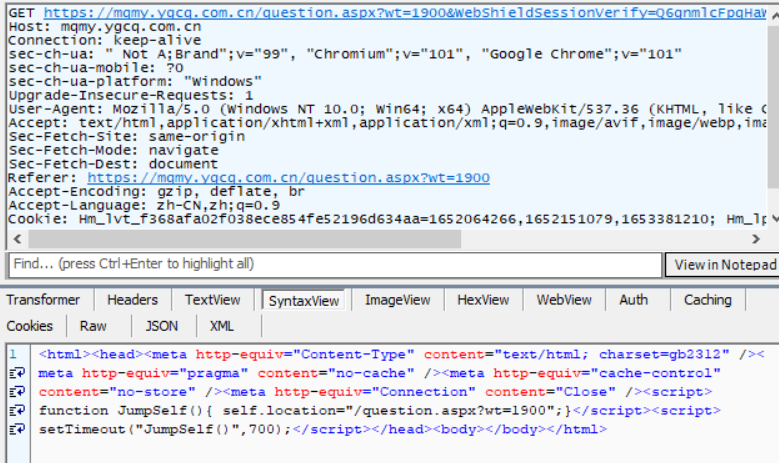
Task: Open the Auth tab
Action: click(x=633, y=300)
